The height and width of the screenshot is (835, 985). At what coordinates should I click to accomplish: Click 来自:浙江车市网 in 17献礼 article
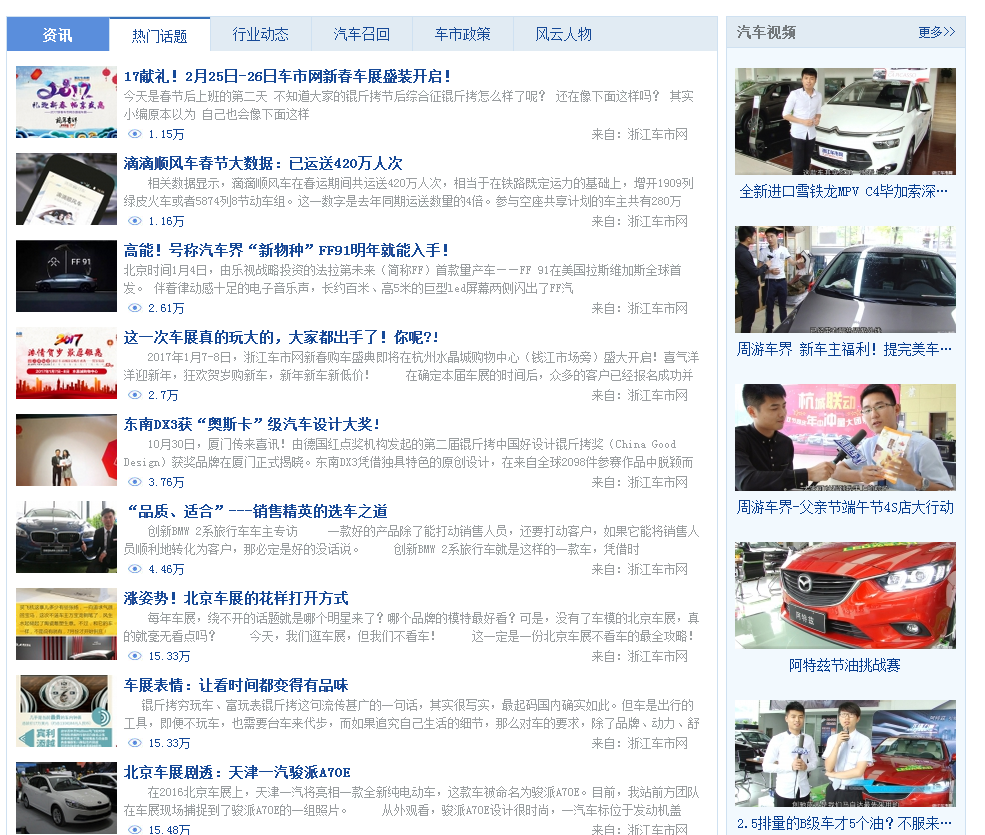639,134
